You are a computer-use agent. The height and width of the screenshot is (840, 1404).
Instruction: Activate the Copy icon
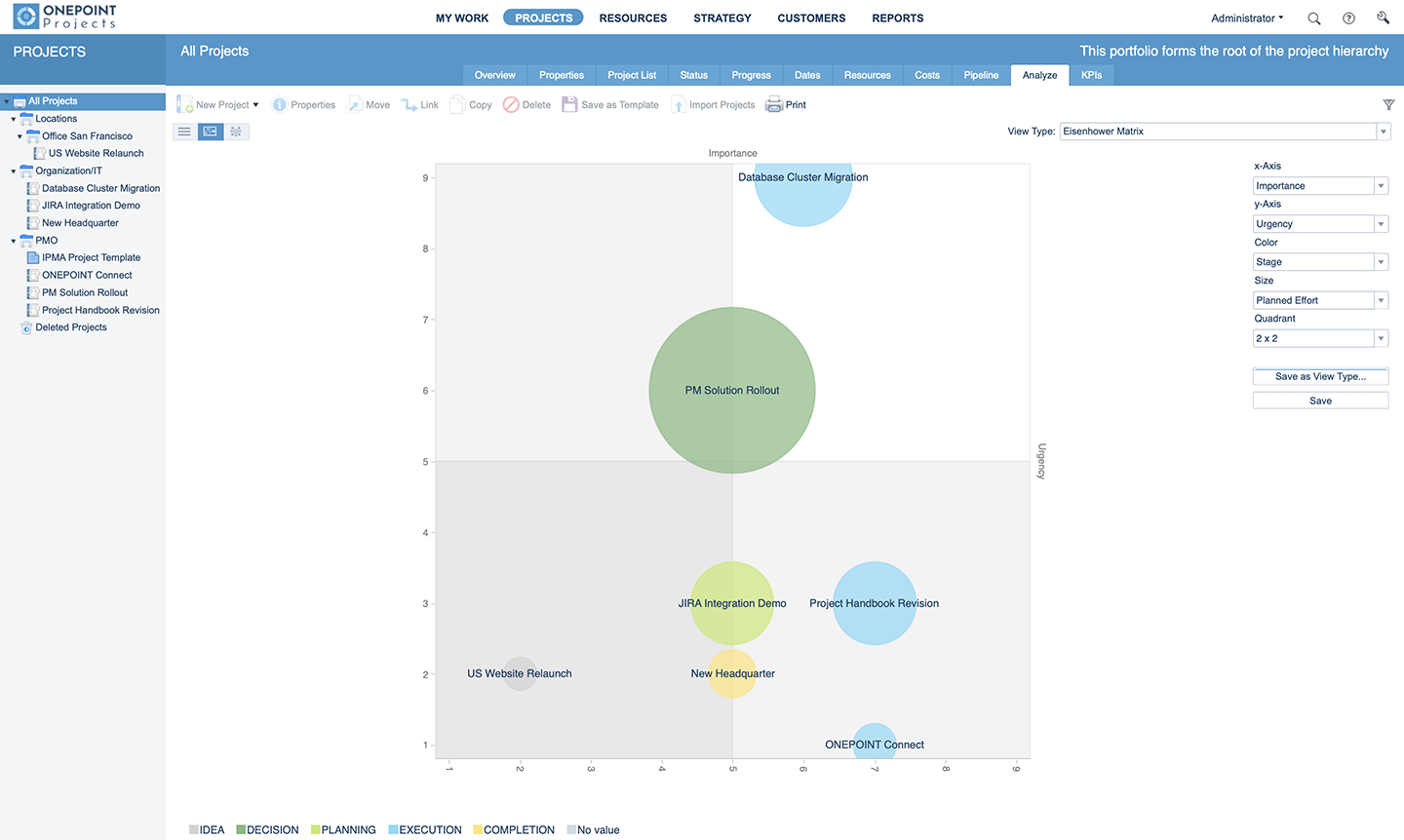click(x=455, y=104)
